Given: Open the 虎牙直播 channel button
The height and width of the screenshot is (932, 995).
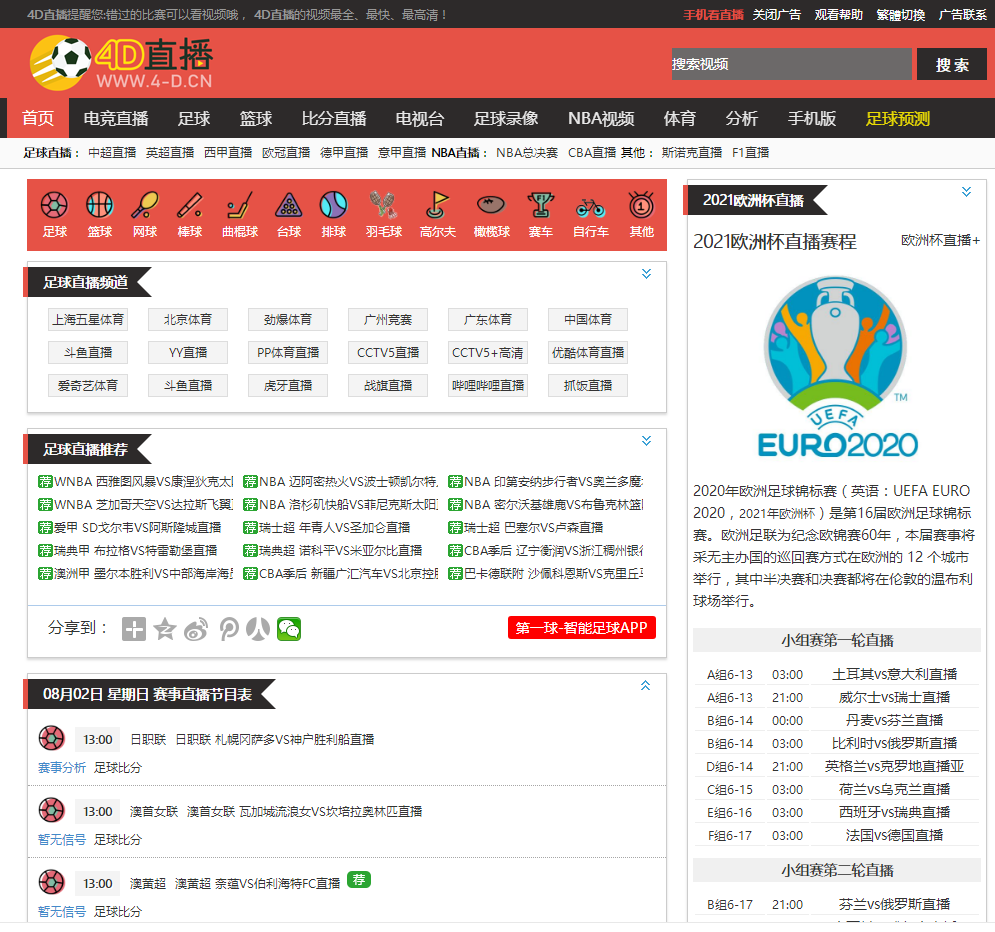Looking at the screenshot, I should point(287,385).
